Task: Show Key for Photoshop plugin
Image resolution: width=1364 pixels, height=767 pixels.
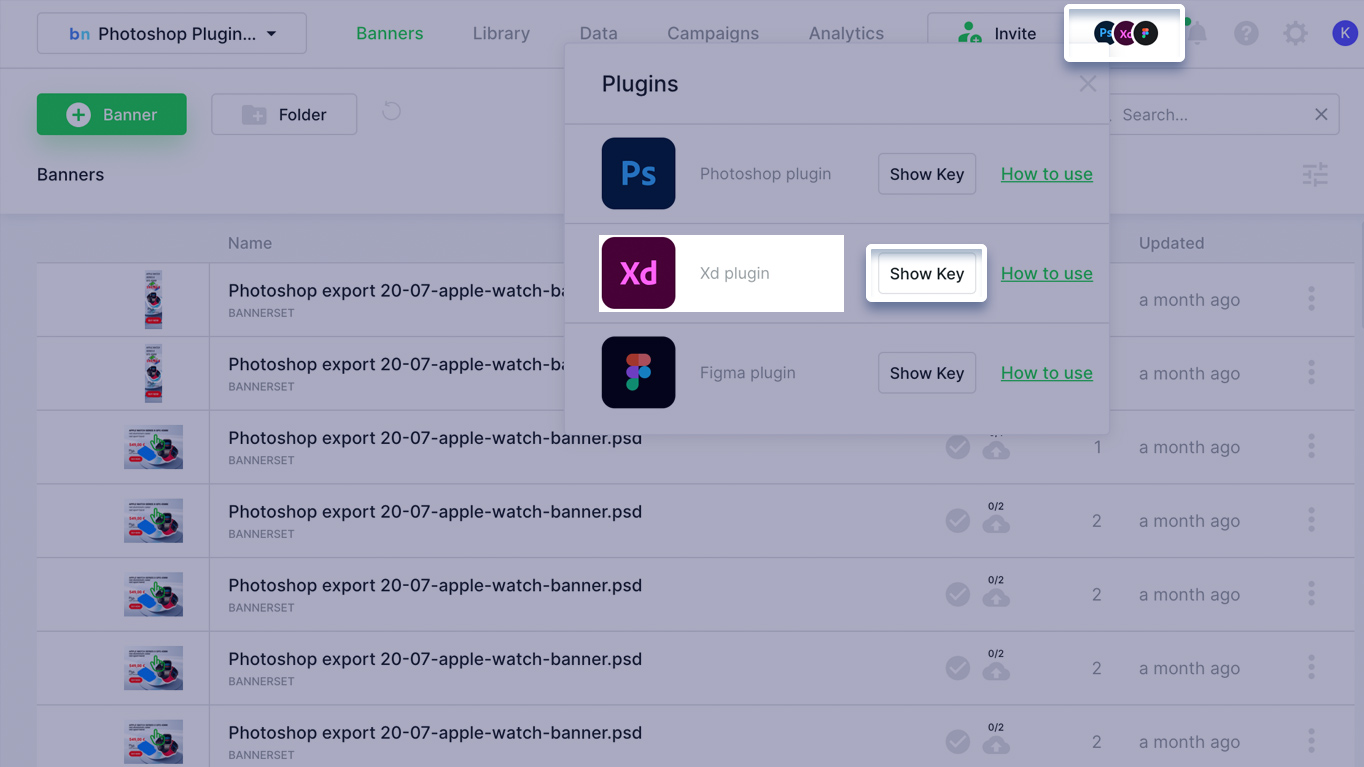Action: coord(927,174)
